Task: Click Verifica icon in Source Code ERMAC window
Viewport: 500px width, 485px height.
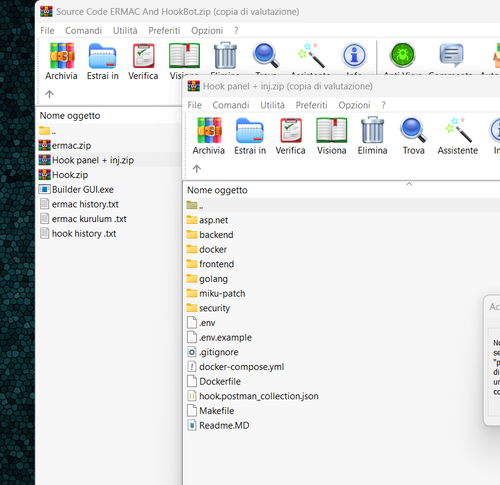Action: 143,56
